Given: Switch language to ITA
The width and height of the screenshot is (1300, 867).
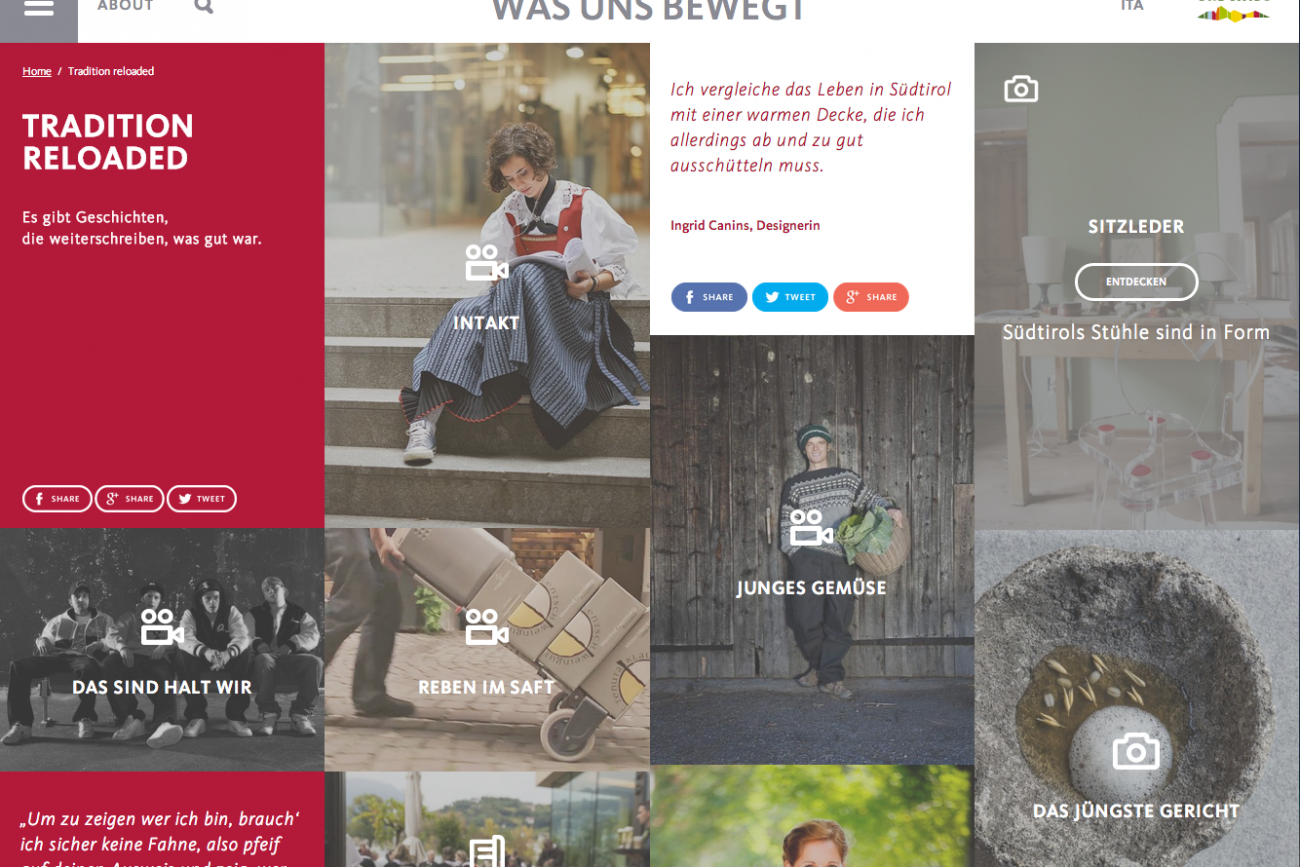Looking at the screenshot, I should (1132, 6).
